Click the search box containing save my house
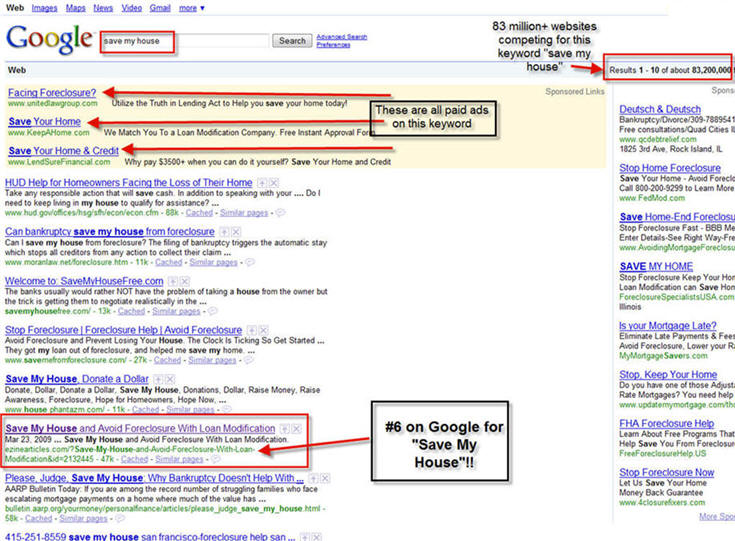Image resolution: width=735 pixels, height=541 pixels. pos(185,41)
